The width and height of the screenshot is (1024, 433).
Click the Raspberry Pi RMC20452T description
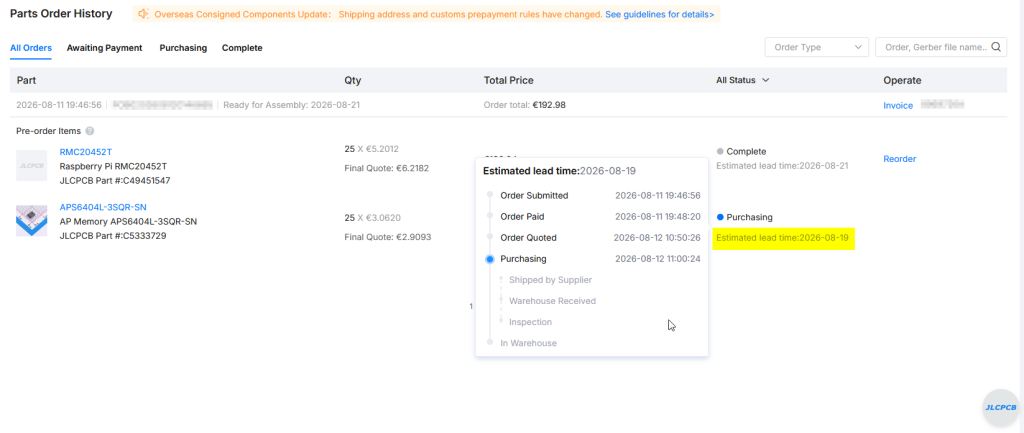pos(114,166)
